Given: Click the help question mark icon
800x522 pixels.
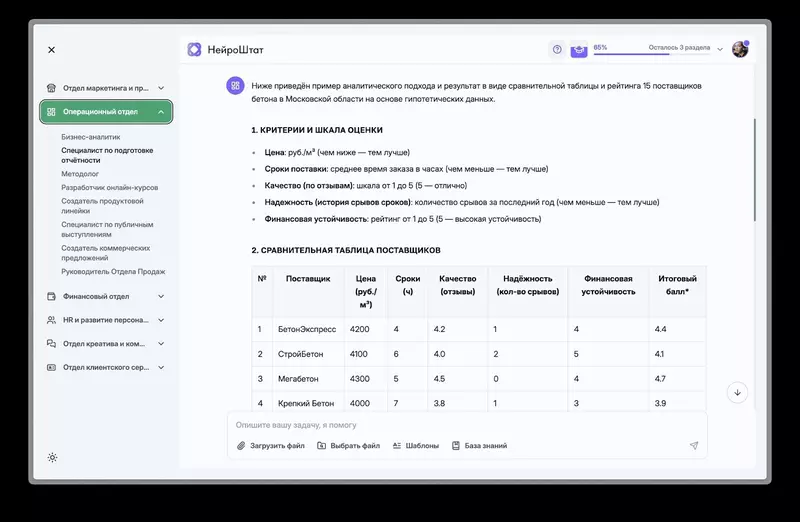Looking at the screenshot, I should coord(557,49).
